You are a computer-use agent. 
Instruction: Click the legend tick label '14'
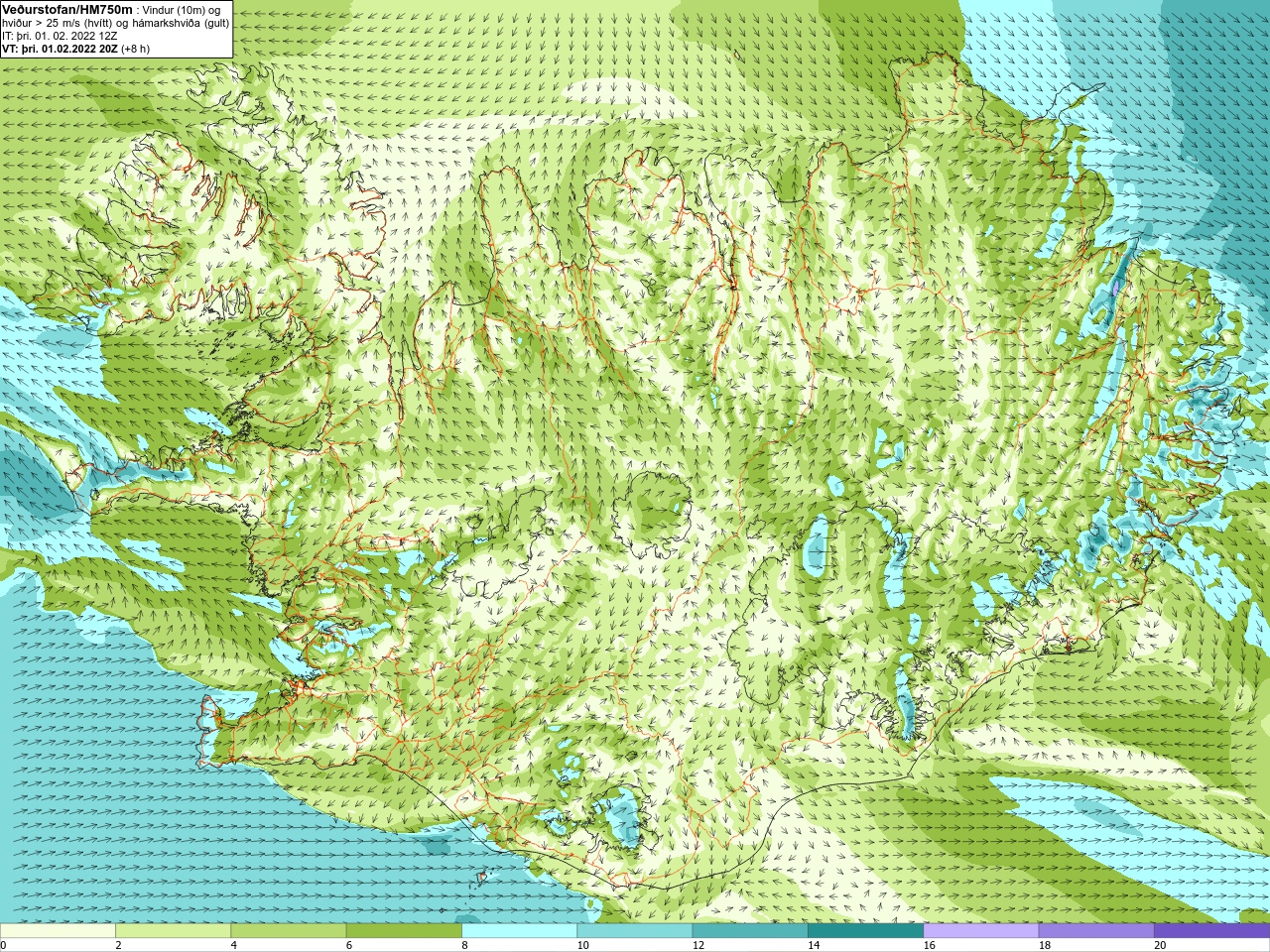[x=814, y=945]
